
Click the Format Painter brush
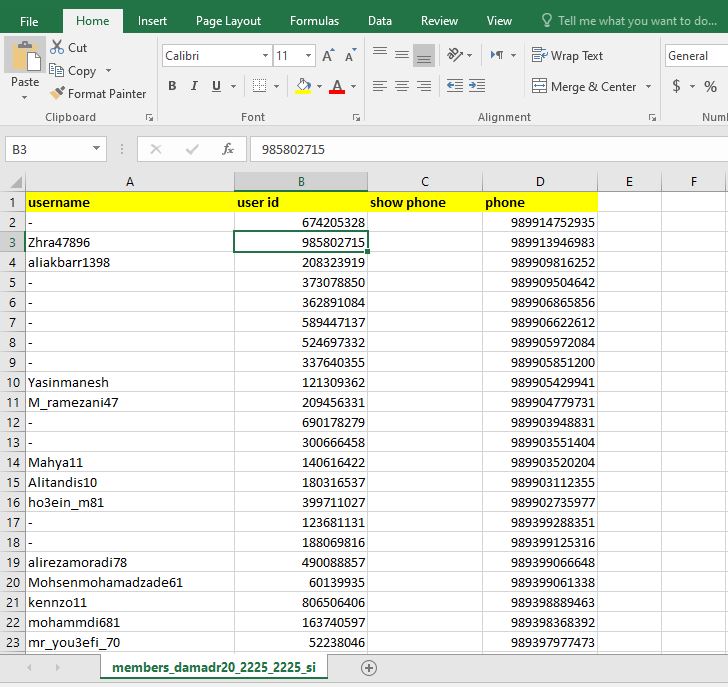(57, 93)
